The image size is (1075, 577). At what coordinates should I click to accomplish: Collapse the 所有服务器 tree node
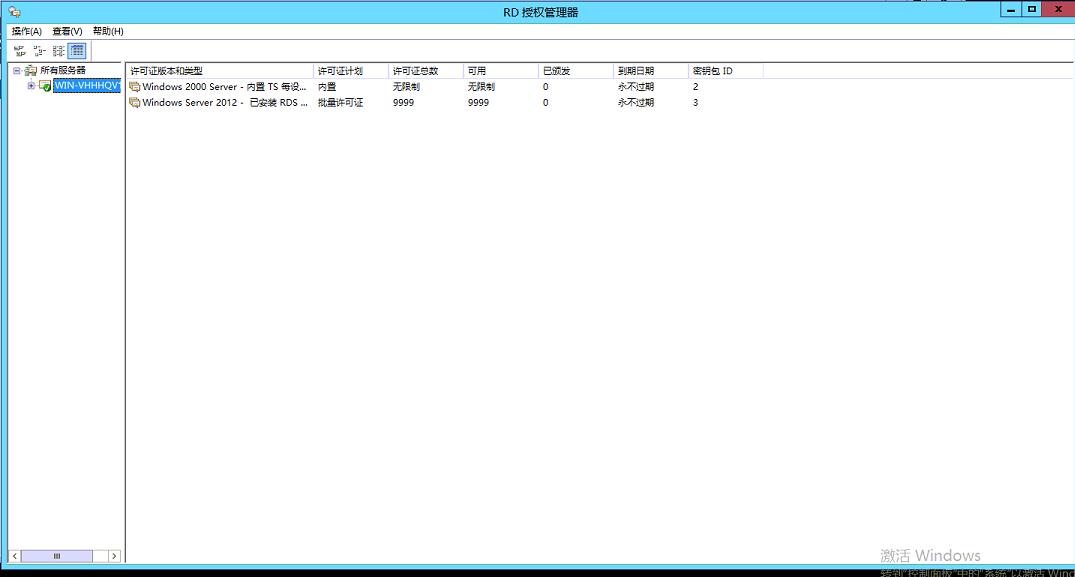[x=17, y=71]
